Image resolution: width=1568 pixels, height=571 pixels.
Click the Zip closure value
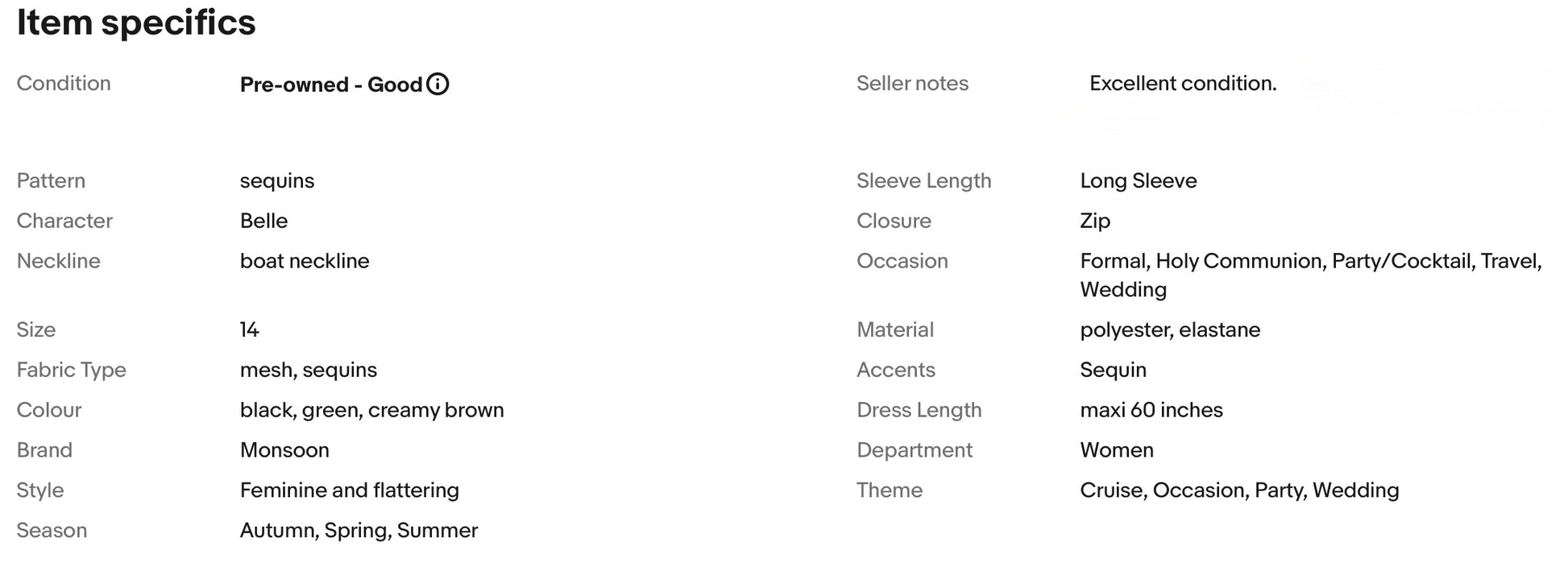click(x=1095, y=221)
